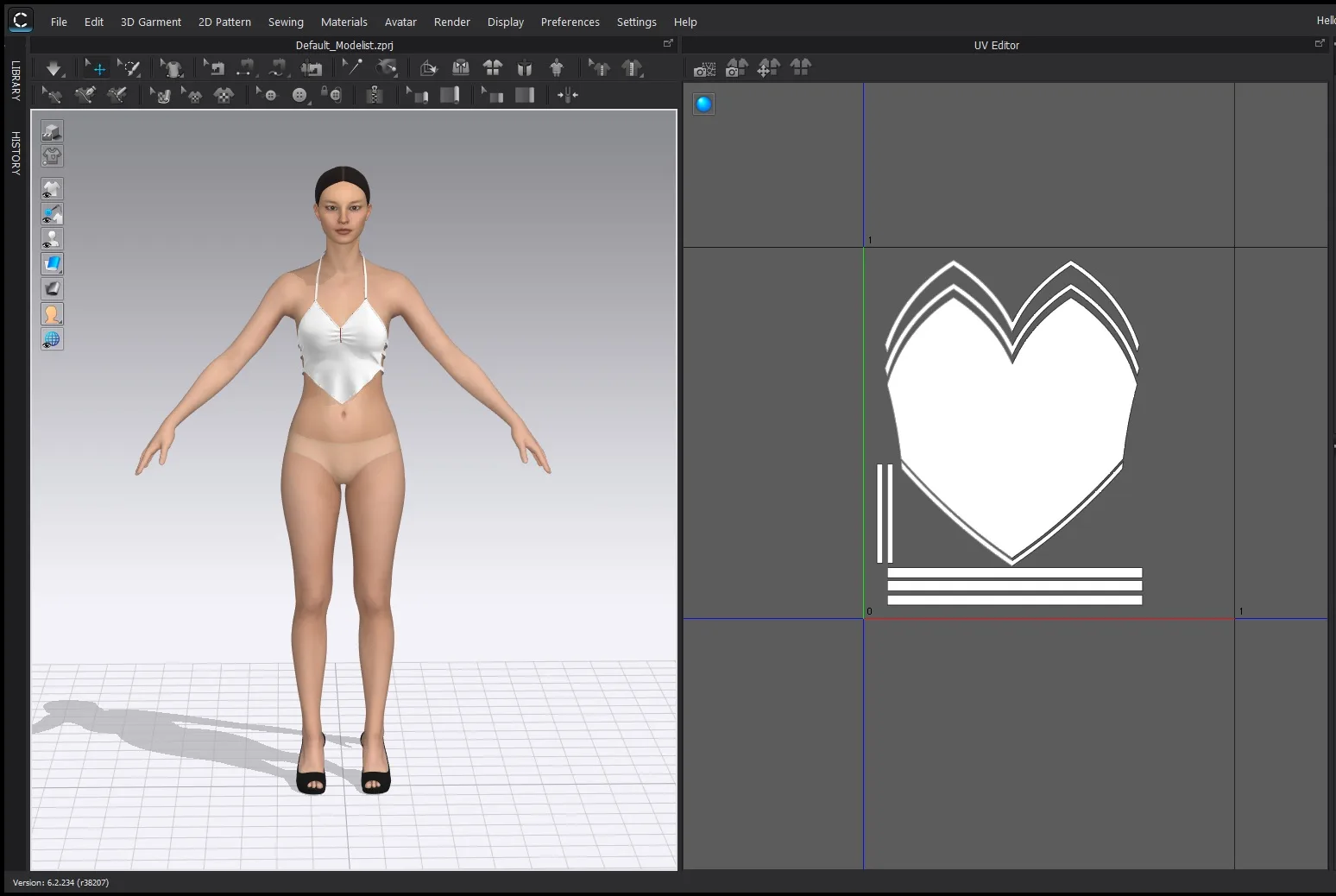Click the cross-marked dark garment icon
This screenshot has width=1336, height=896.
click(x=525, y=68)
